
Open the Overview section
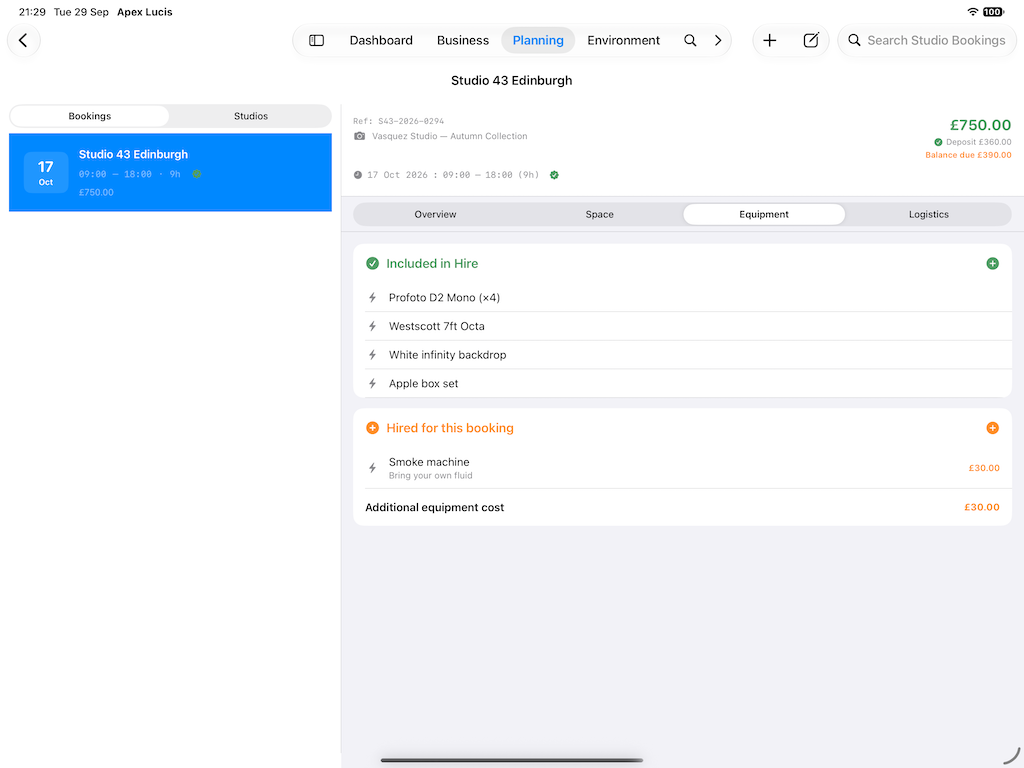coord(436,214)
